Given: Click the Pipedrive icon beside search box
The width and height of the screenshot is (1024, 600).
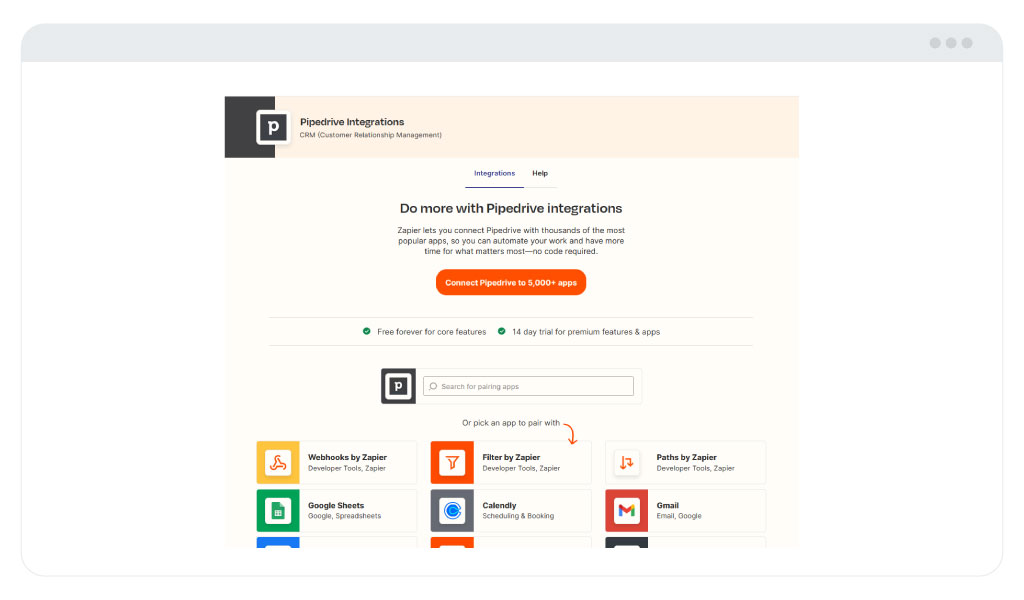Looking at the screenshot, I should pos(398,386).
